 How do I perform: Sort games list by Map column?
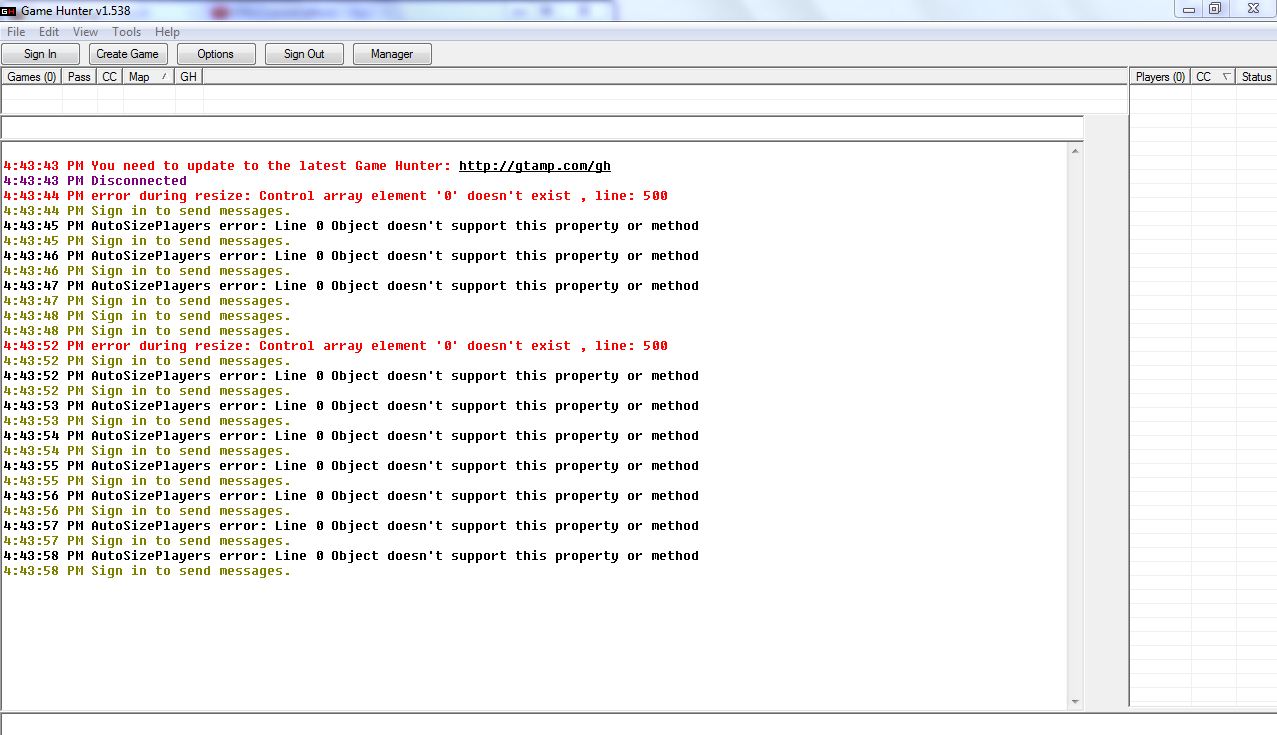tap(147, 77)
